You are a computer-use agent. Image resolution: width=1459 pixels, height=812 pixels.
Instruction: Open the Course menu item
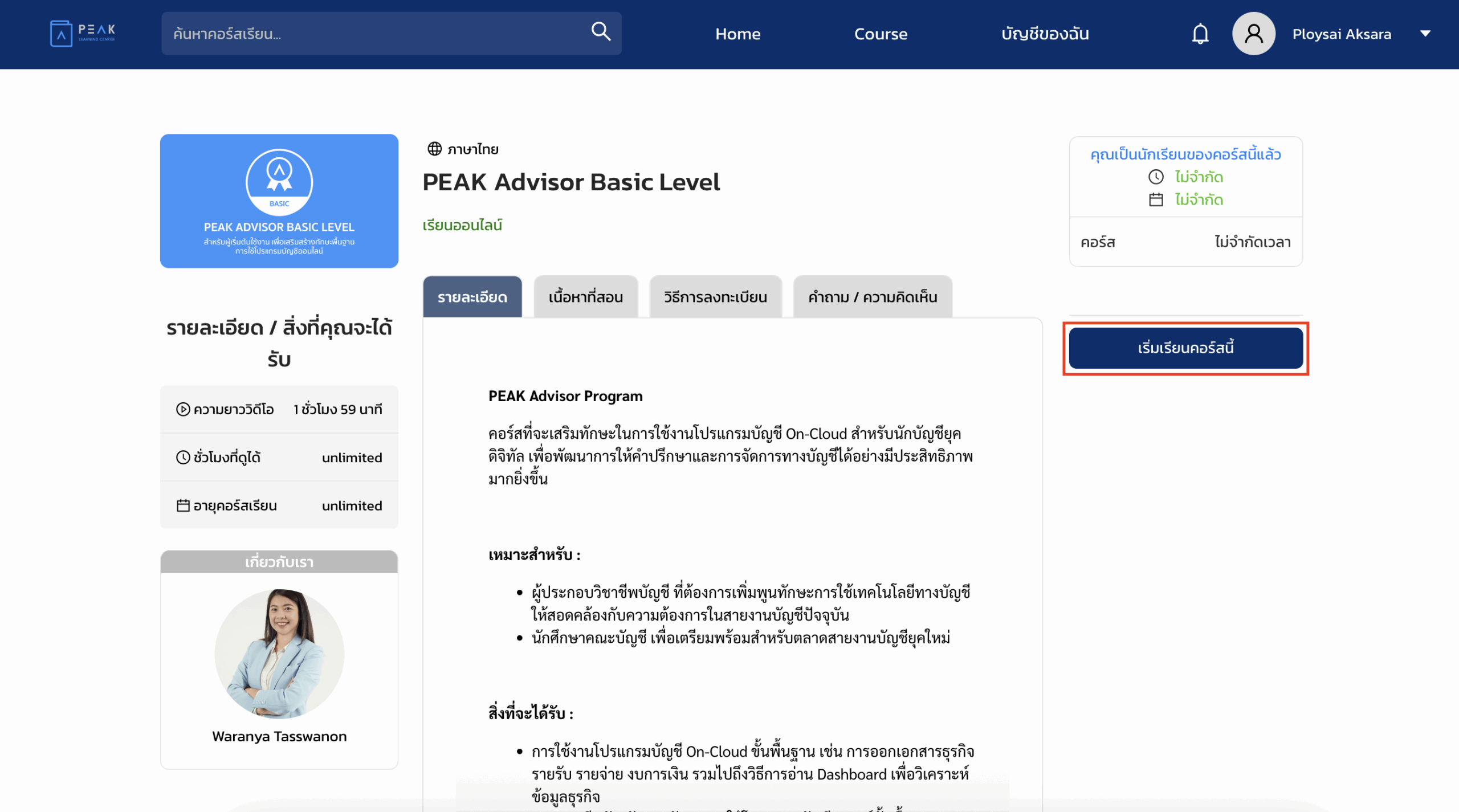[881, 34]
